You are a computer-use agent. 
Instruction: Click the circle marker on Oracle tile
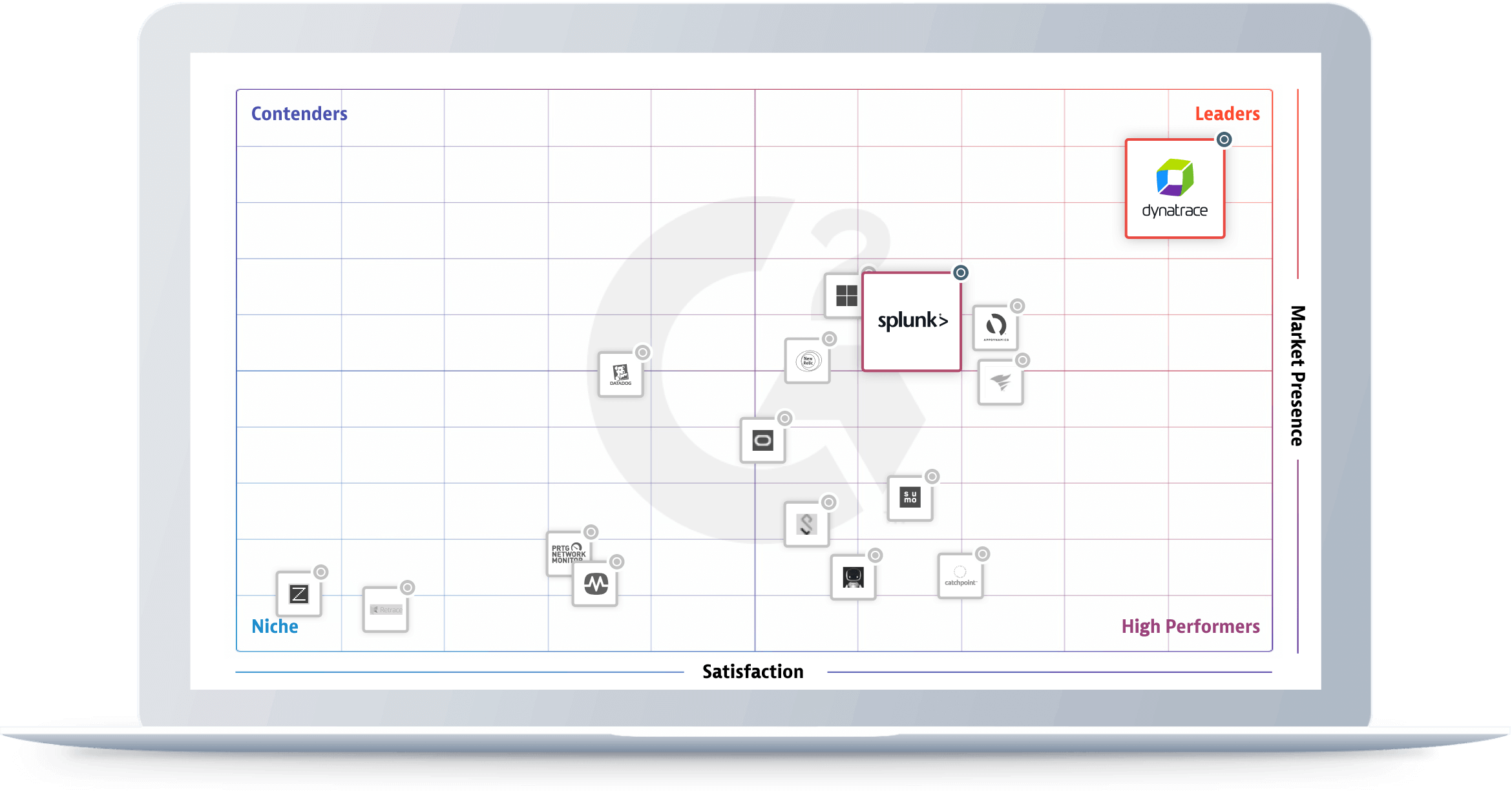(785, 418)
